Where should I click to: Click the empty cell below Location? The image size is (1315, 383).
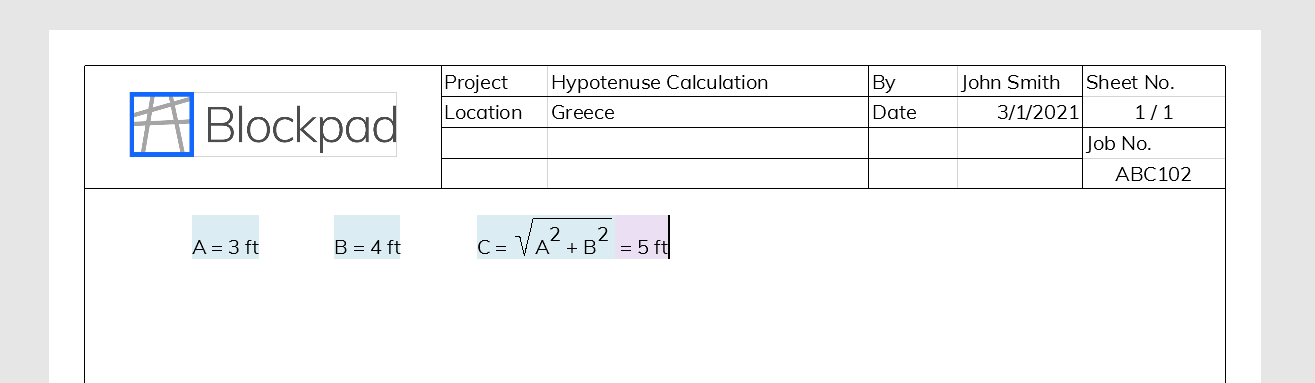[494, 143]
